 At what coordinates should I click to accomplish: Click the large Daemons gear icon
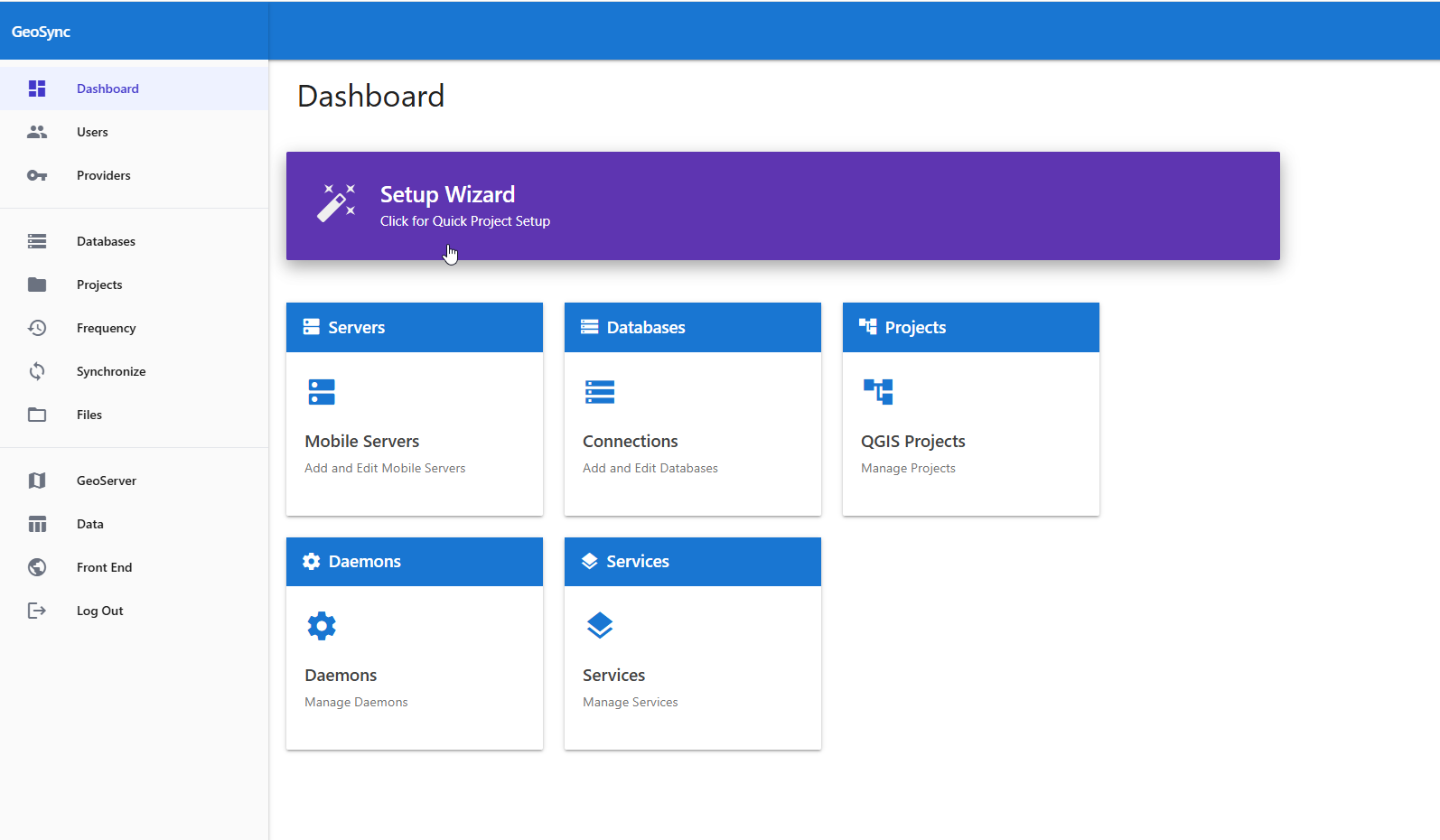pyautogui.click(x=322, y=626)
